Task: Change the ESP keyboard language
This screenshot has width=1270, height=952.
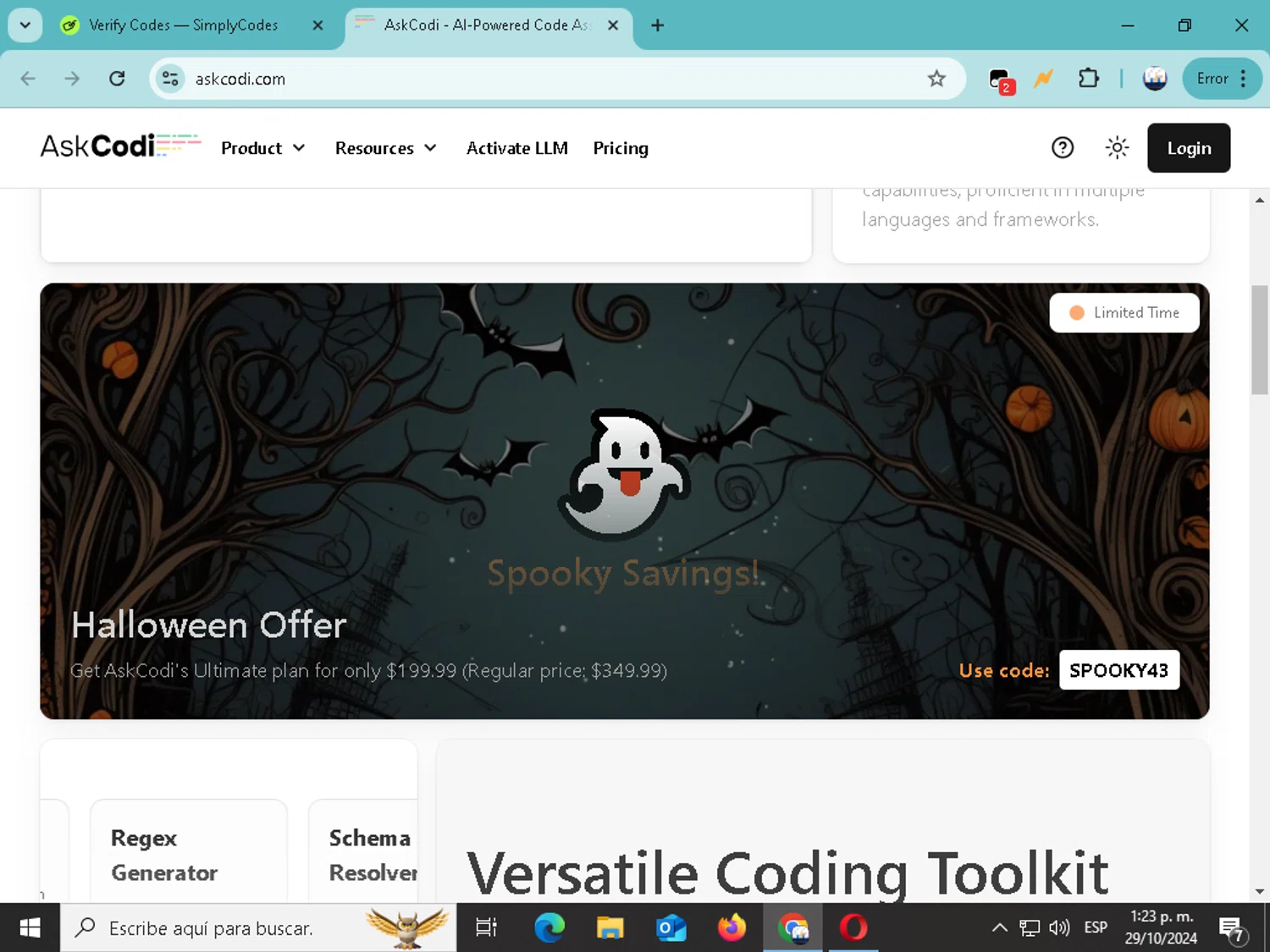Action: [x=1096, y=928]
